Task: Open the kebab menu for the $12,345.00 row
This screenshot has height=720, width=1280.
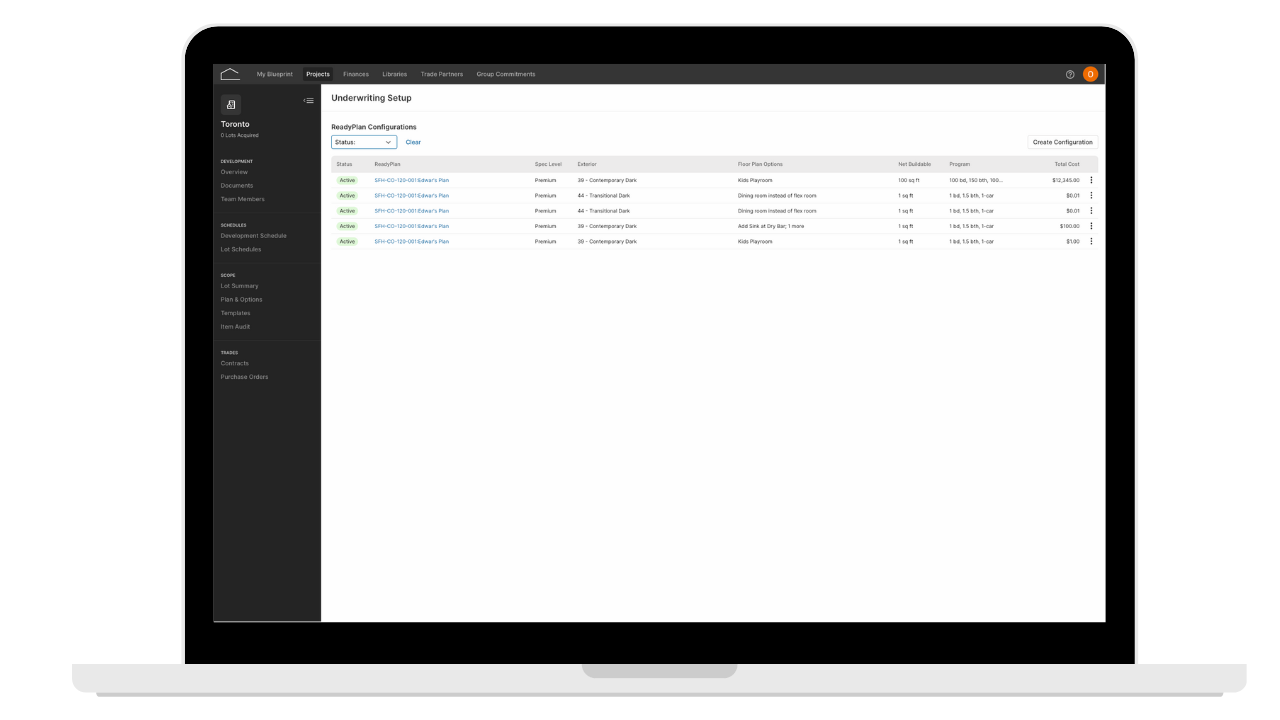Action: (1091, 180)
